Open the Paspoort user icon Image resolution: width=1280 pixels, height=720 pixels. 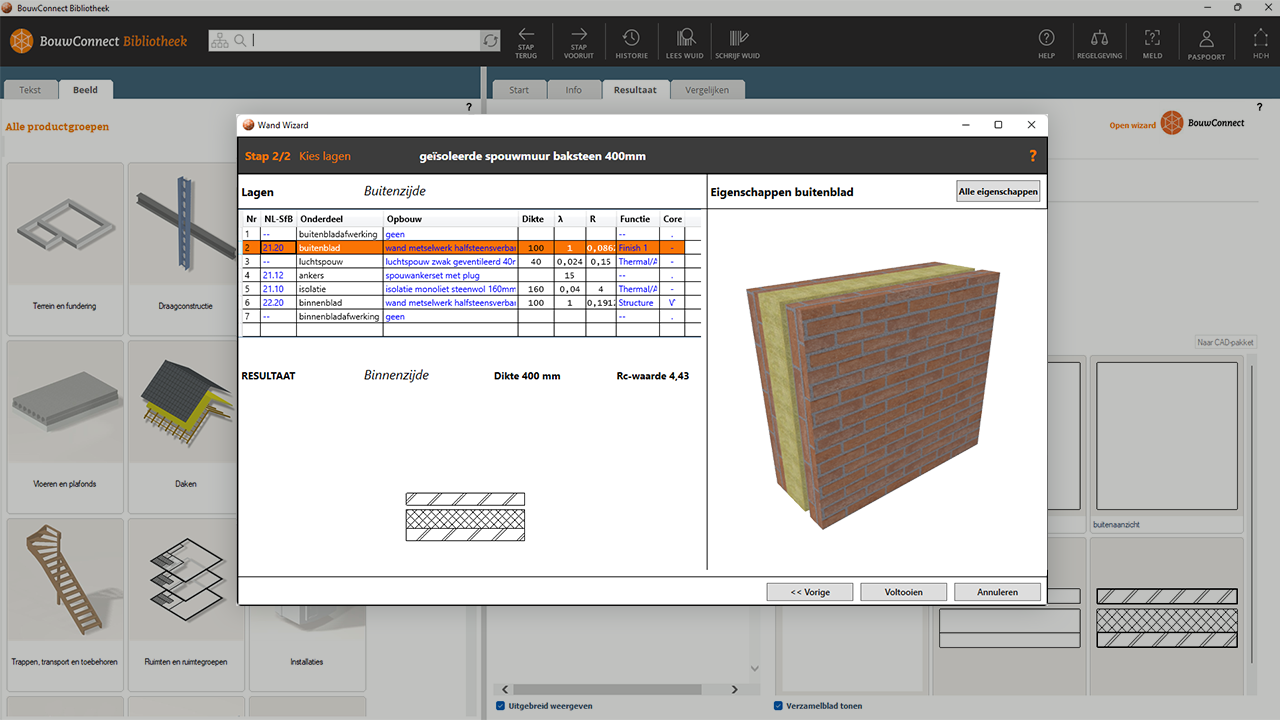click(x=1206, y=38)
